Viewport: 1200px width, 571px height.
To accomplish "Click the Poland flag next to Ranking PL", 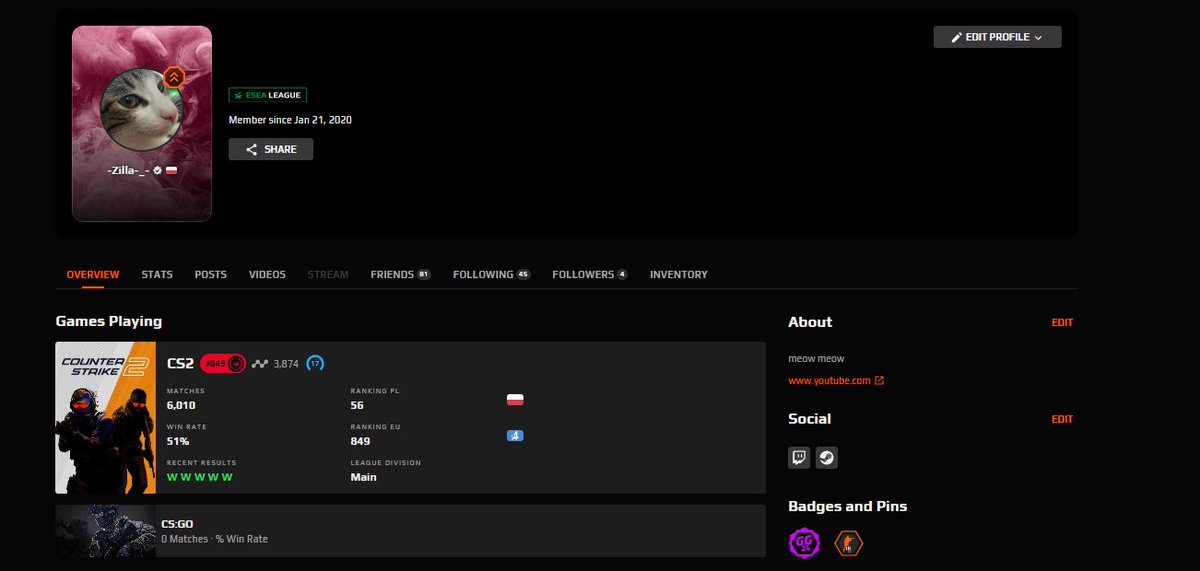I will tap(516, 400).
